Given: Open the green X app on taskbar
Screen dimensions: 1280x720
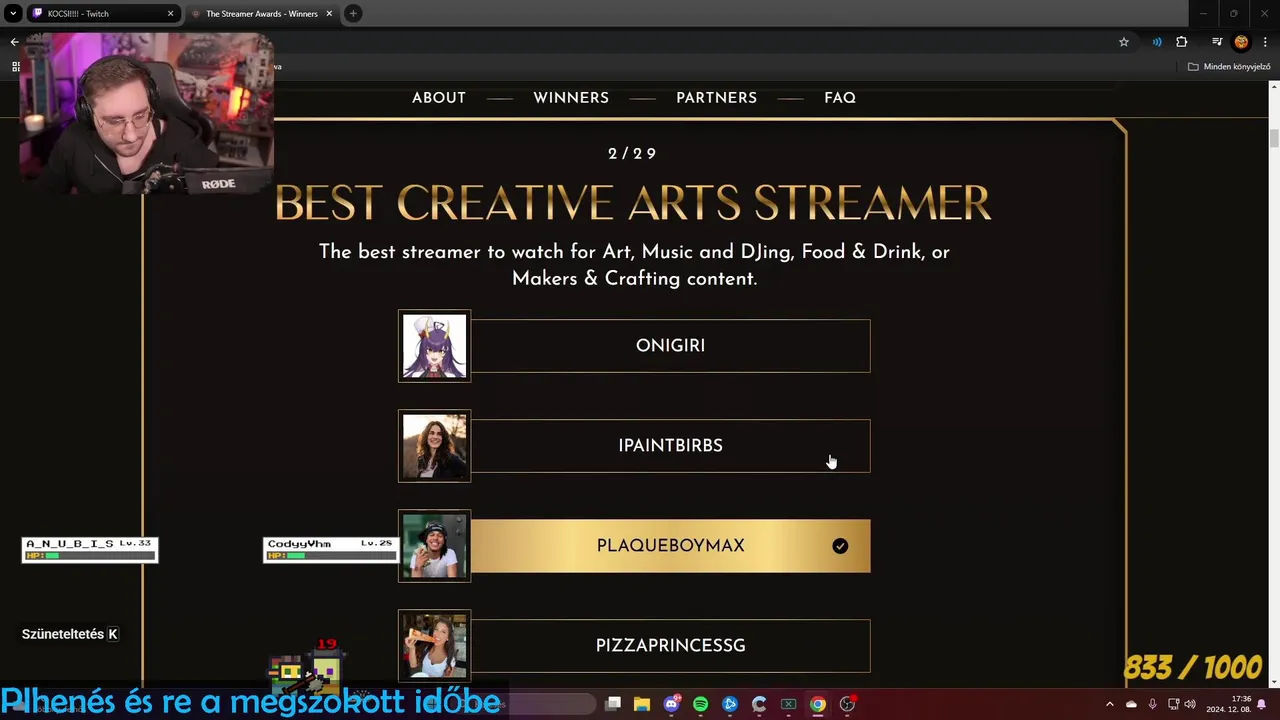Looking at the screenshot, I should click(788, 704).
